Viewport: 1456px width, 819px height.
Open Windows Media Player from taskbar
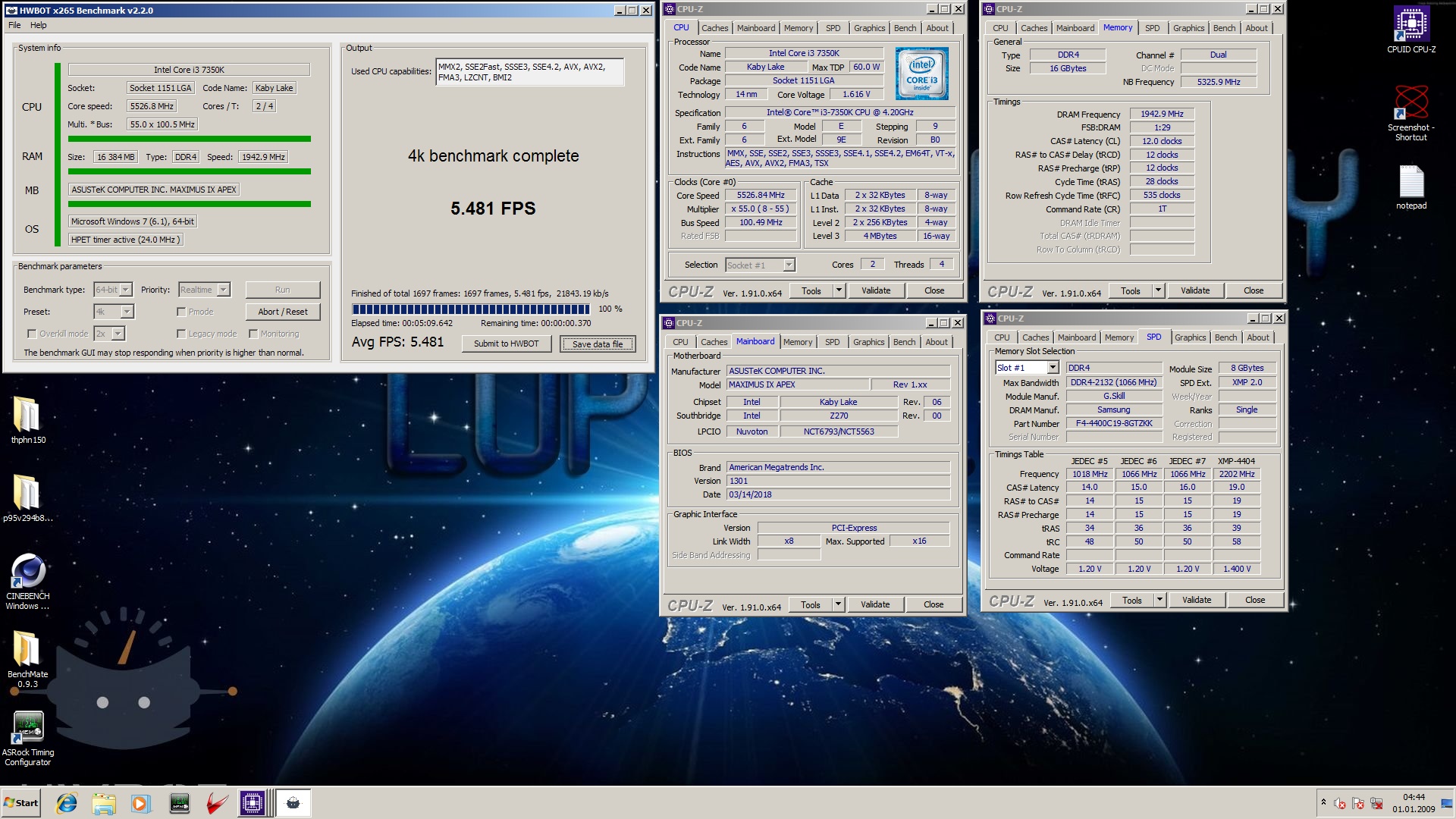(140, 803)
